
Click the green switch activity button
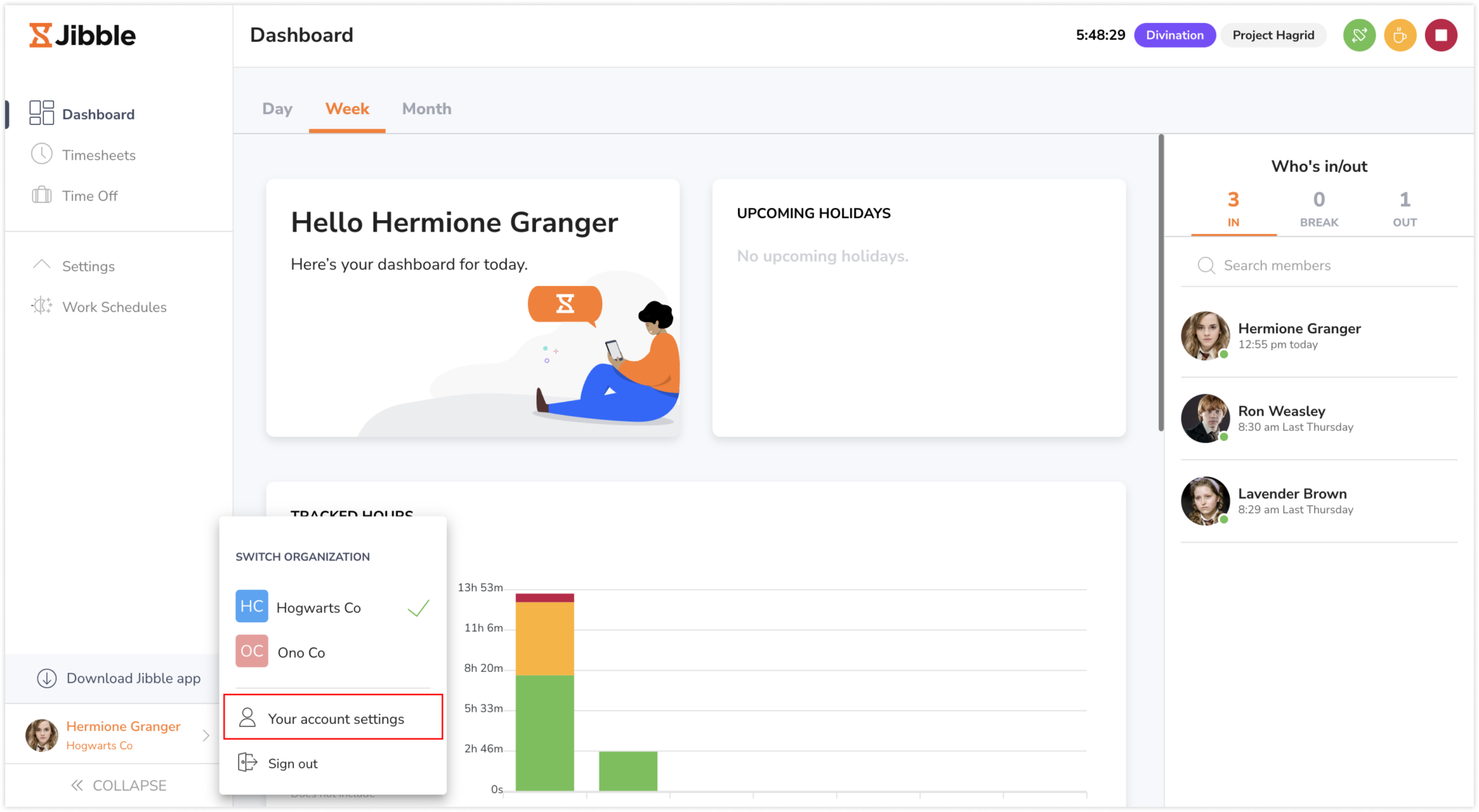(x=1359, y=35)
